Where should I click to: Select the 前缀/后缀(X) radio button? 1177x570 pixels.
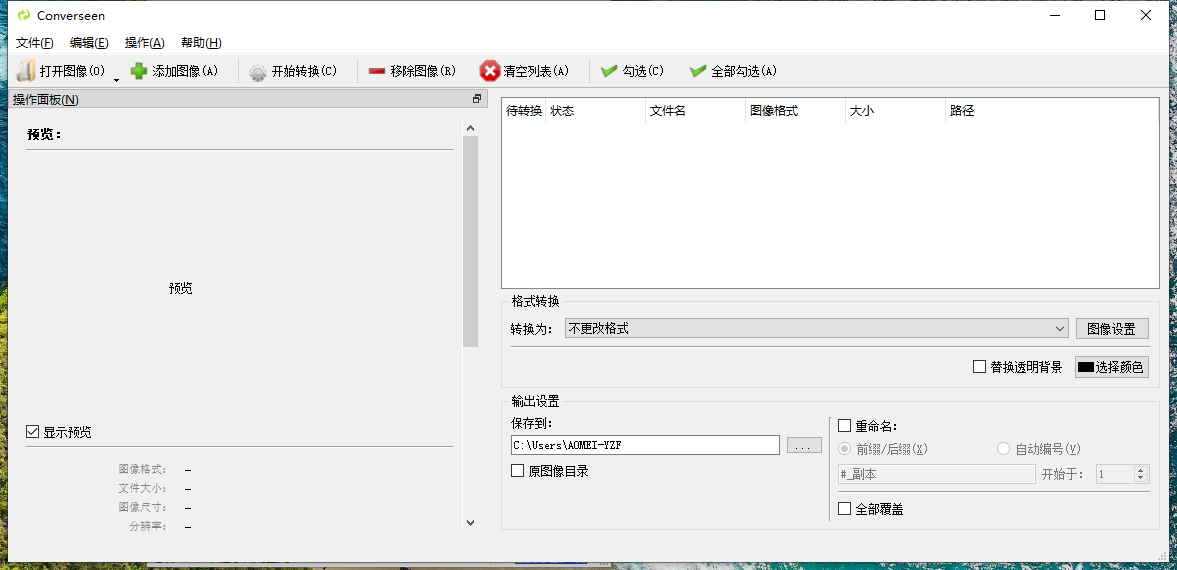click(x=844, y=449)
